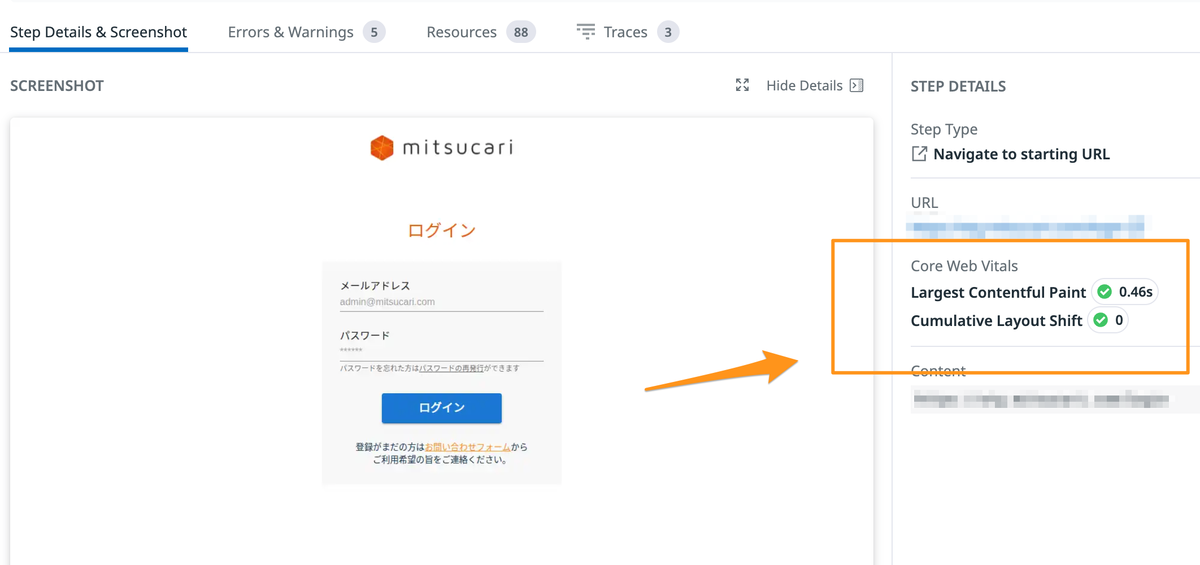Click the Resources count badge 88
The width and height of the screenshot is (1200, 565).
pyautogui.click(x=520, y=32)
